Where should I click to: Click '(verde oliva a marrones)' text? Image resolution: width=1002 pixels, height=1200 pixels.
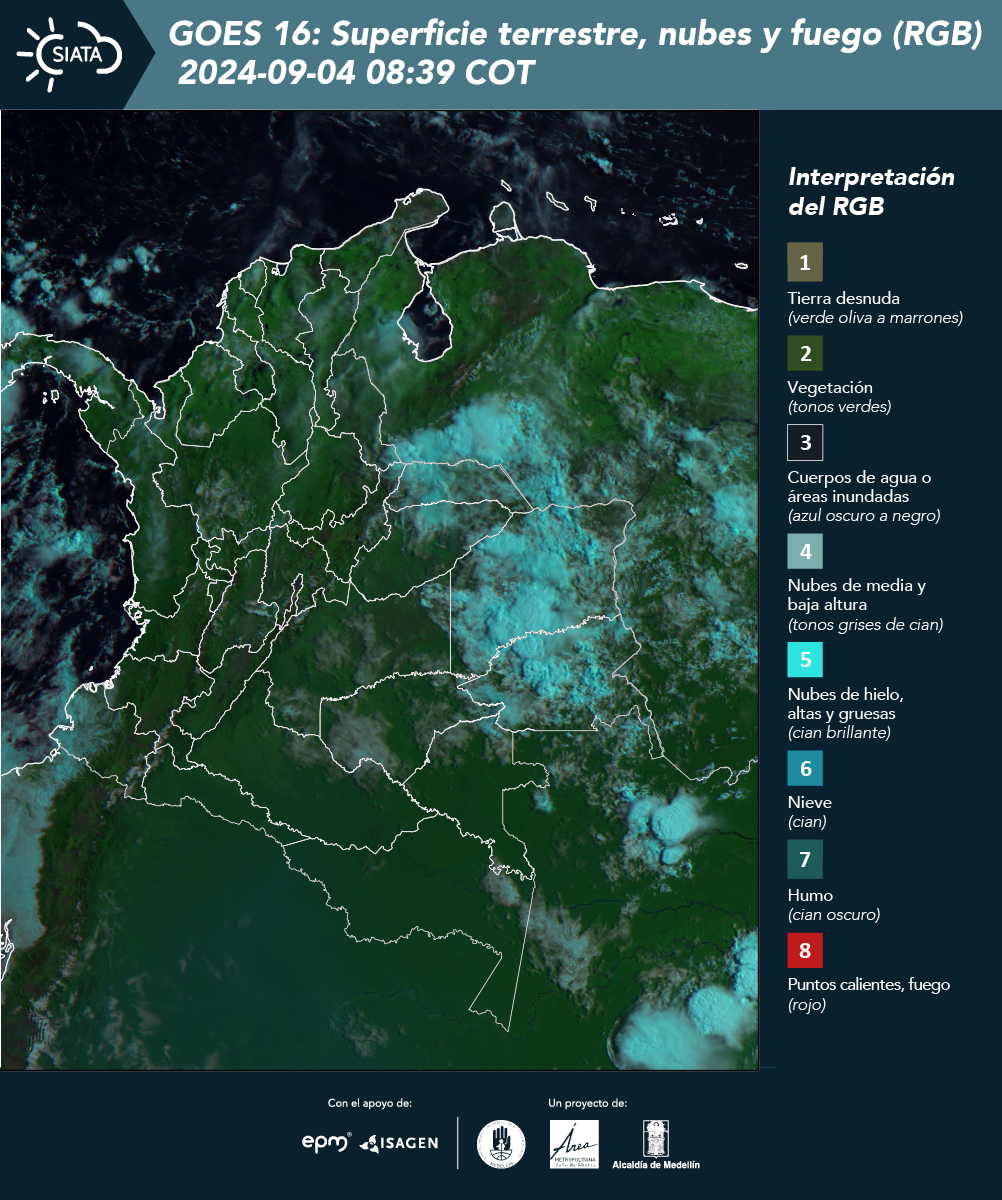tap(875, 318)
